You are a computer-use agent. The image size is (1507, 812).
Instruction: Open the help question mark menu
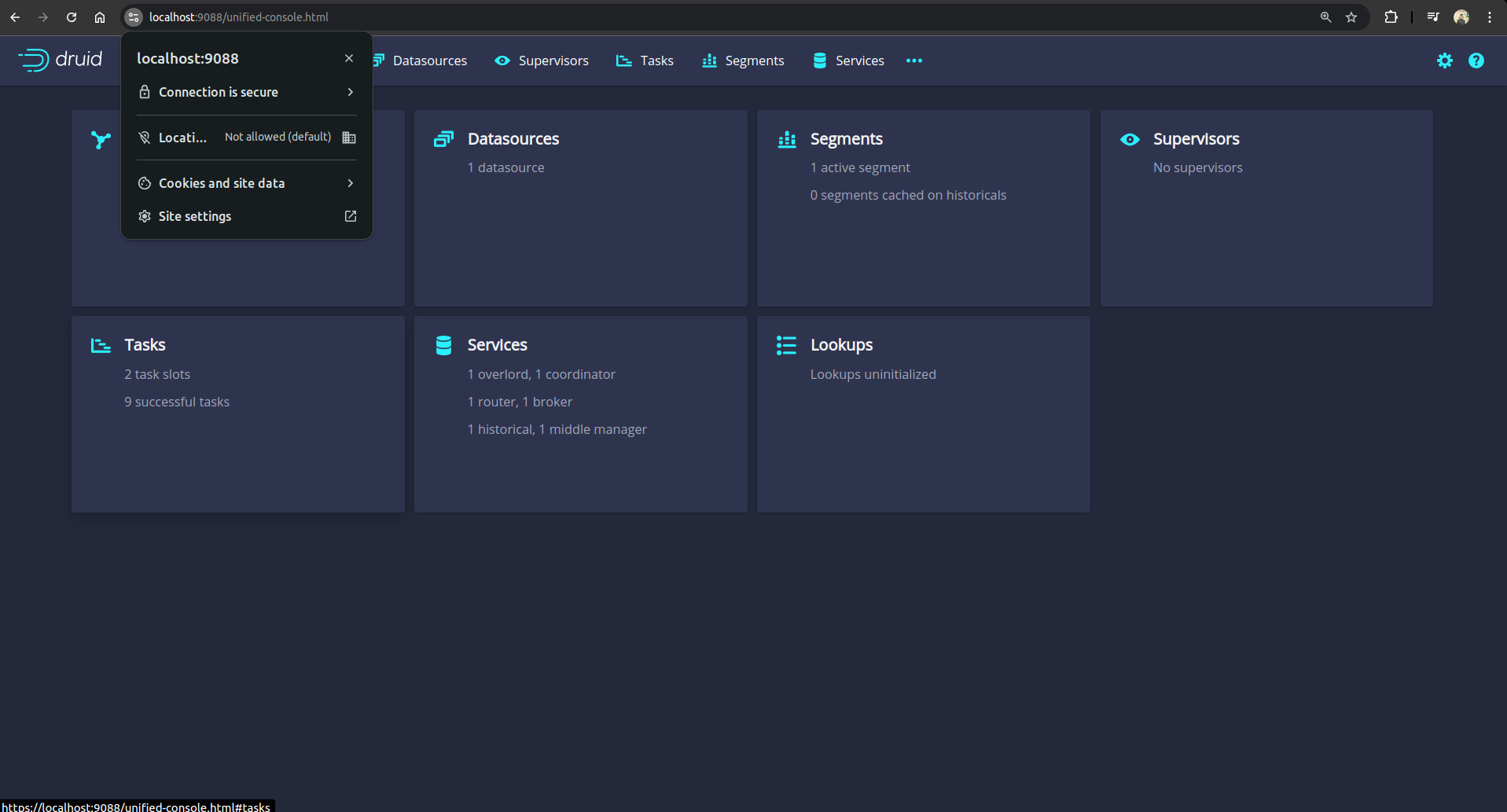click(1476, 61)
